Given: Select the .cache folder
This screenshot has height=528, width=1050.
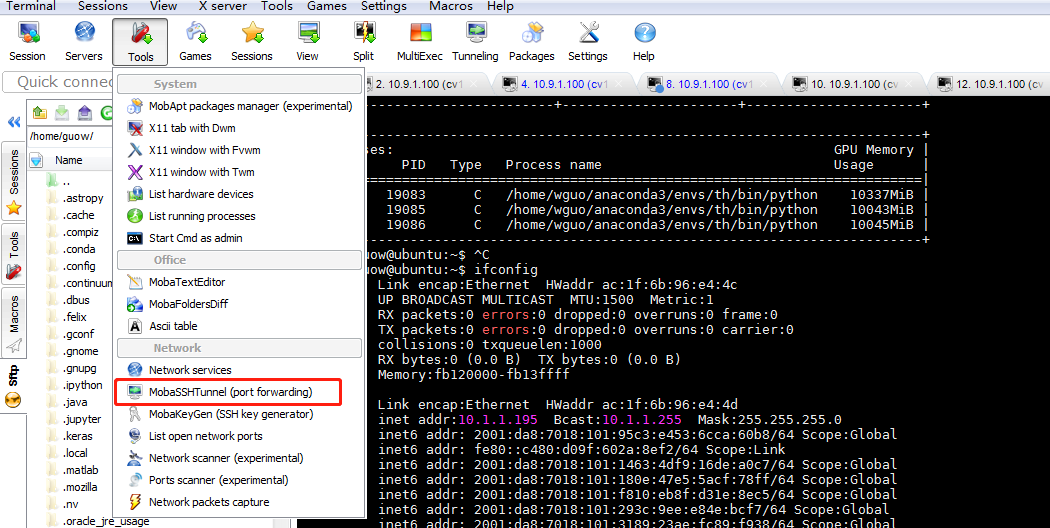Looking at the screenshot, I should click(70, 215).
